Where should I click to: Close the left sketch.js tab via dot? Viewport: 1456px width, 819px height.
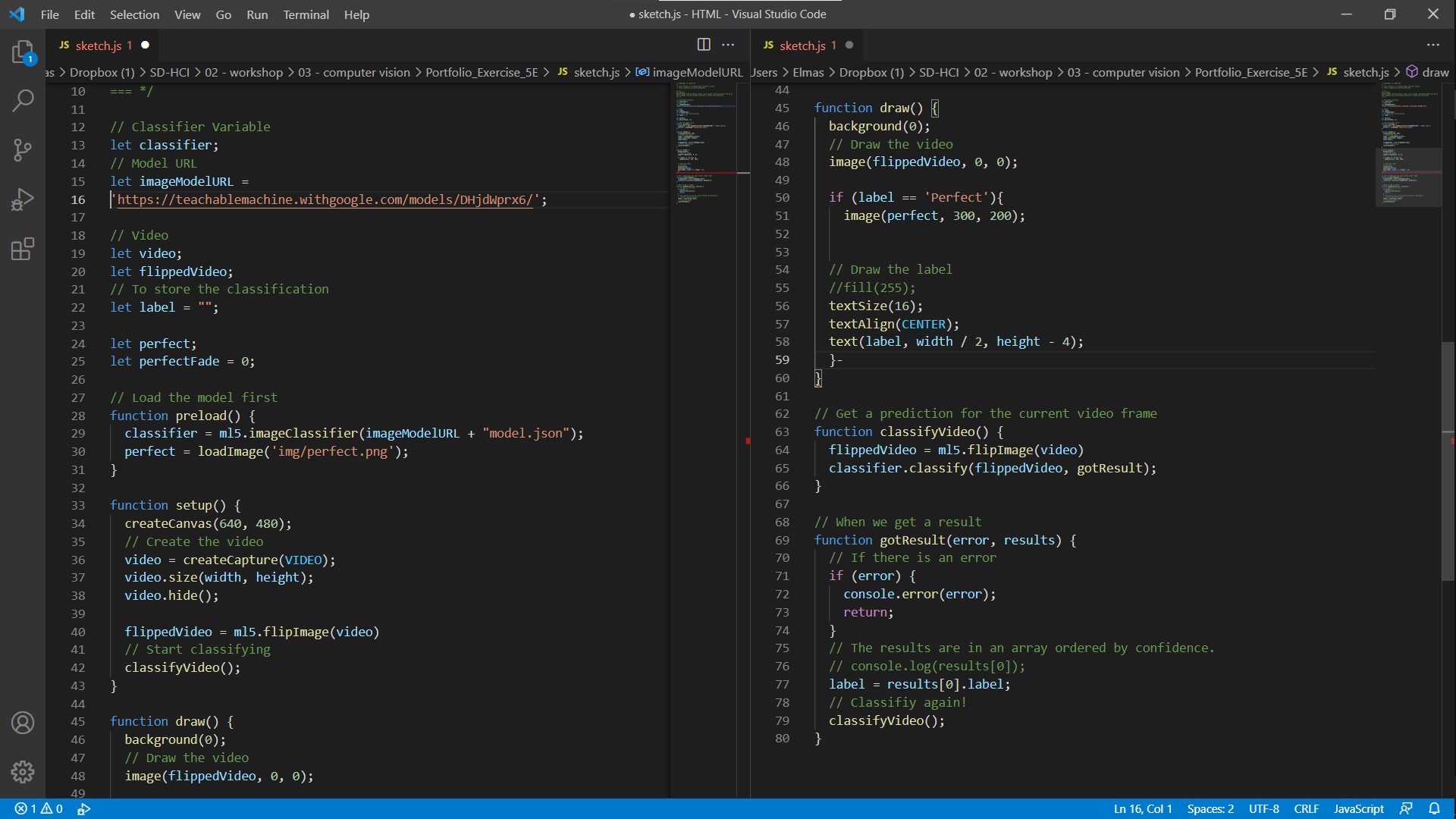point(146,45)
